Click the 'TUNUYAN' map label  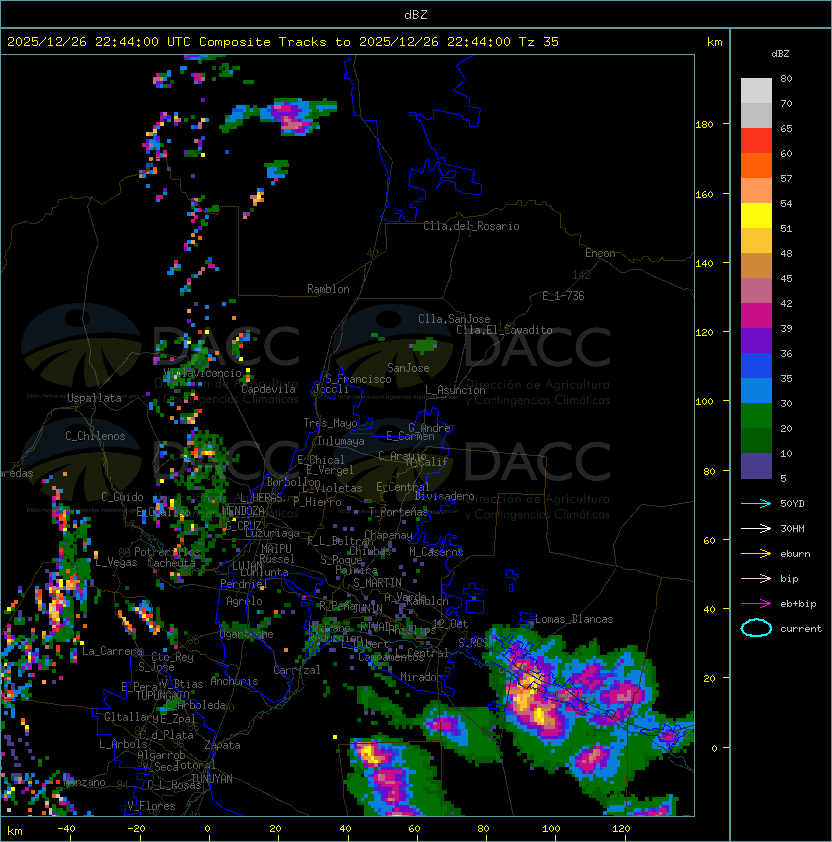click(212, 779)
